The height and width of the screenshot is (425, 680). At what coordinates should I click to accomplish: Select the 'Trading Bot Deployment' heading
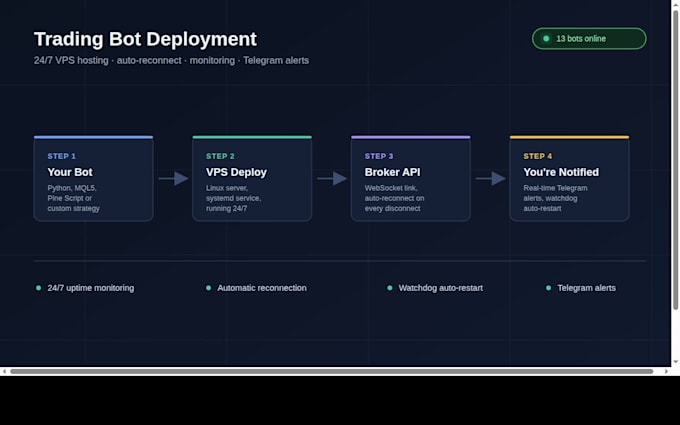[145, 39]
